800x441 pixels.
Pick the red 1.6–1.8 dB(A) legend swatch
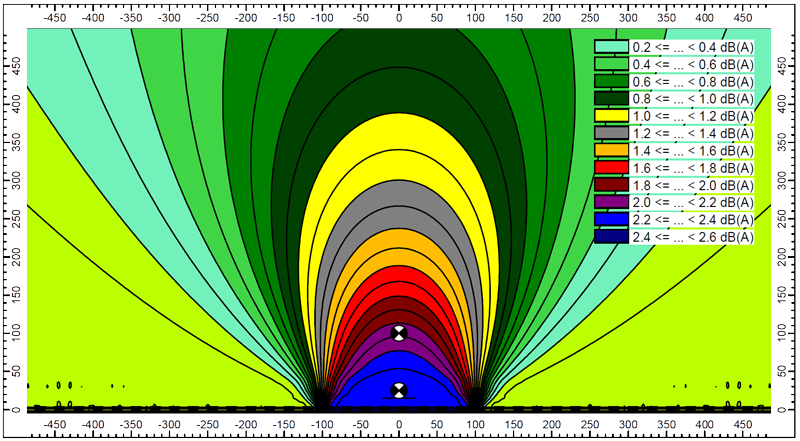(610, 167)
